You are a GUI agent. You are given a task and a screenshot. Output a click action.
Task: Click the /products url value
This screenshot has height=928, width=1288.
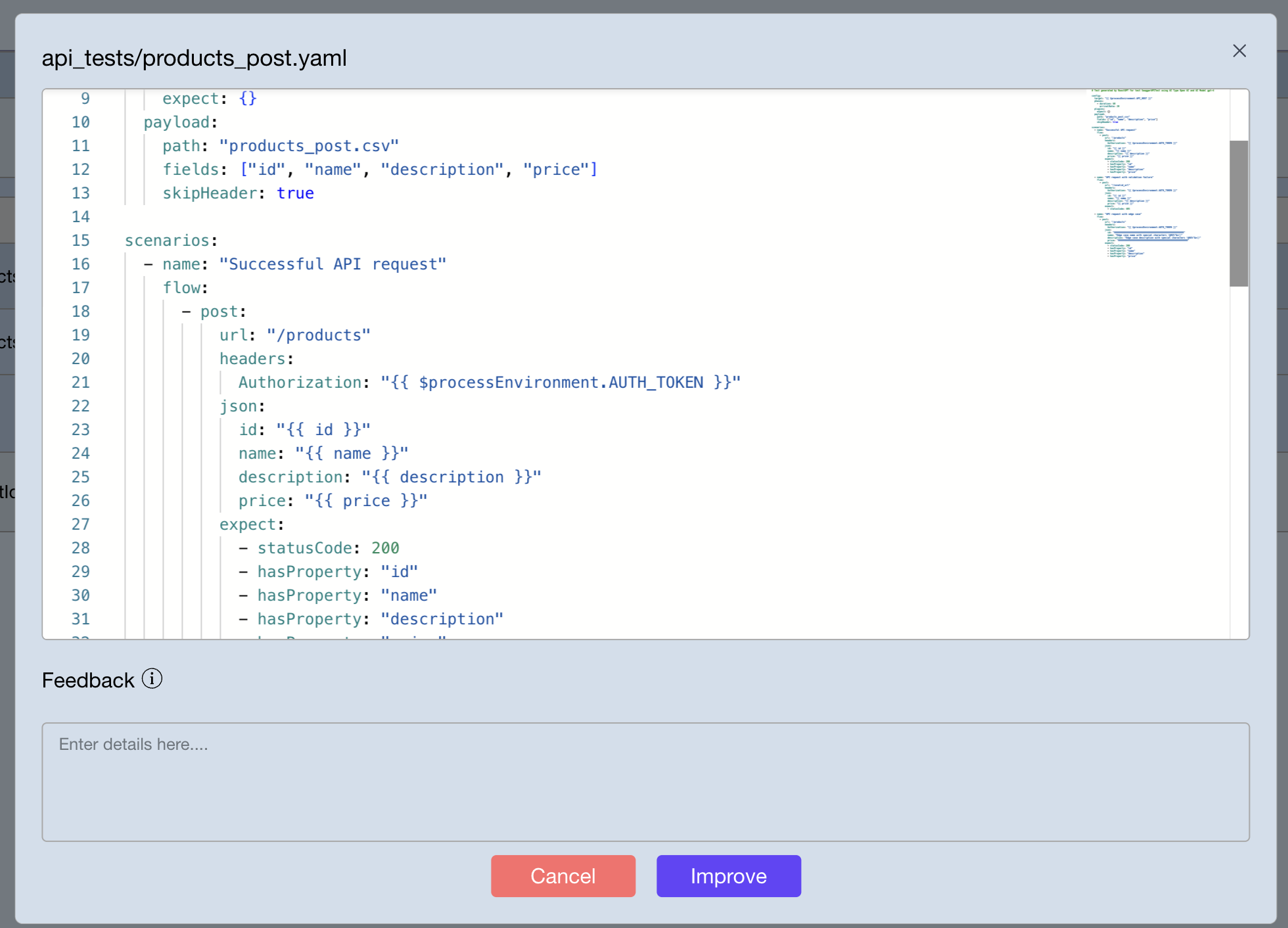pyautogui.click(x=318, y=335)
